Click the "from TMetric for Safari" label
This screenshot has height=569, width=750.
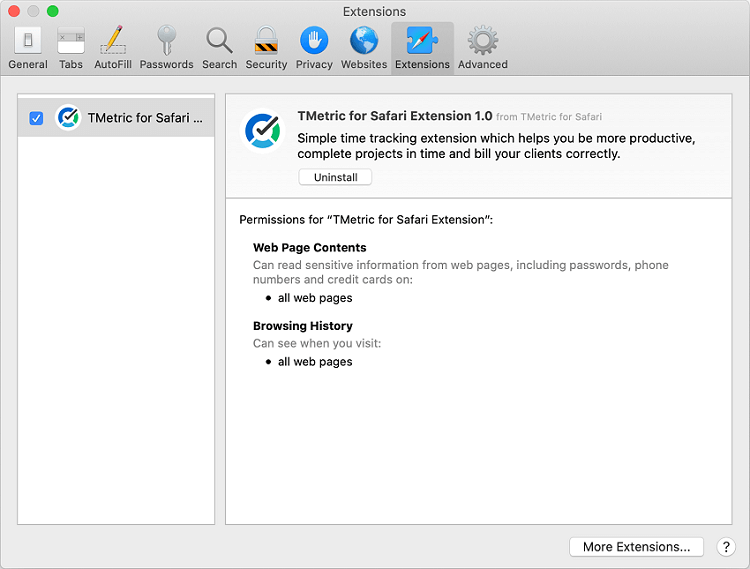point(549,117)
